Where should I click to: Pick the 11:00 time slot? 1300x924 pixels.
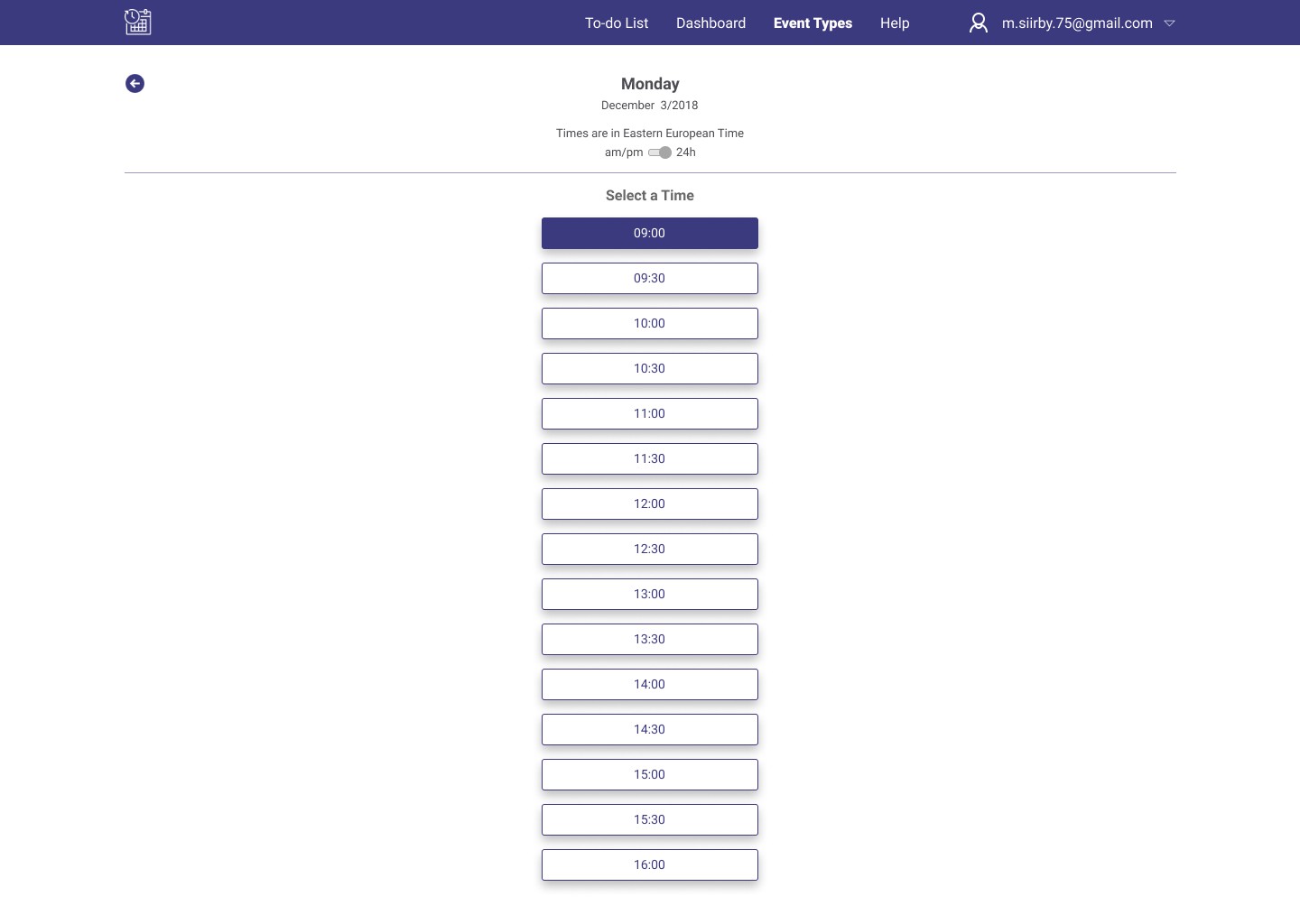pos(650,413)
